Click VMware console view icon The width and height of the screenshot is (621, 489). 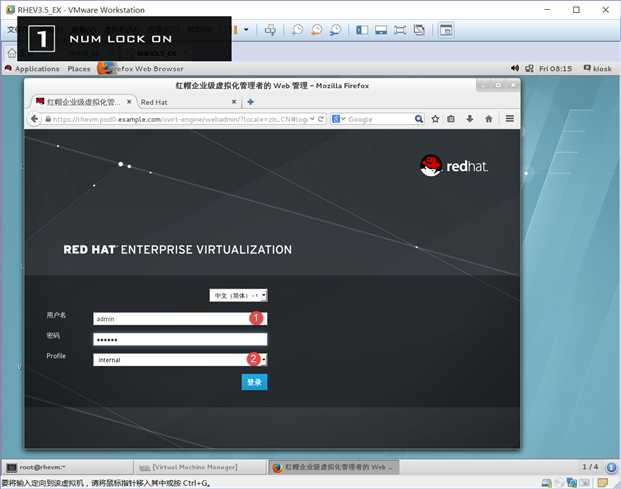446,30
